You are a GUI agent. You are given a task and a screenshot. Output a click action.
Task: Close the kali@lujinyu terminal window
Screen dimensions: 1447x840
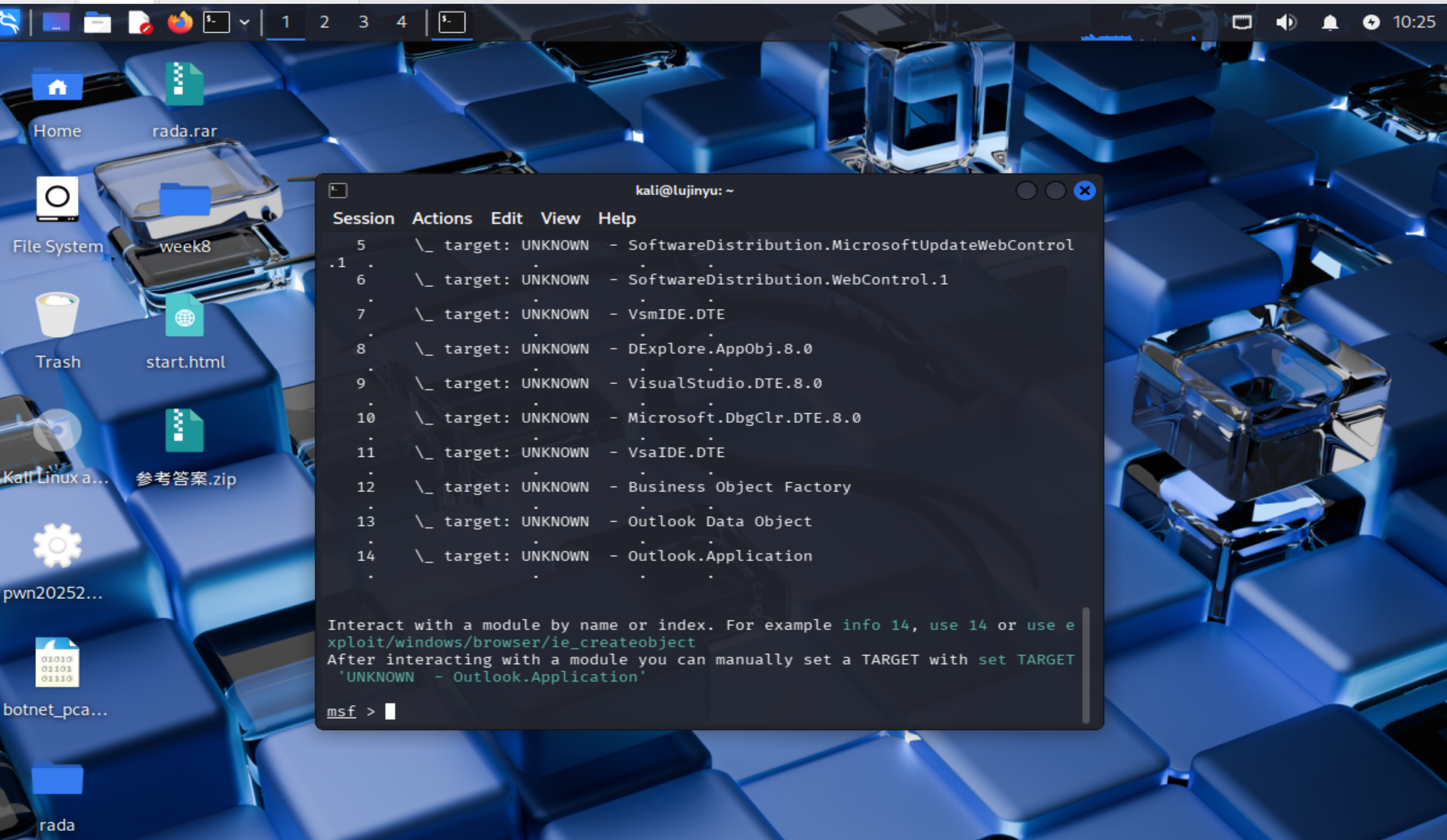pos(1085,191)
